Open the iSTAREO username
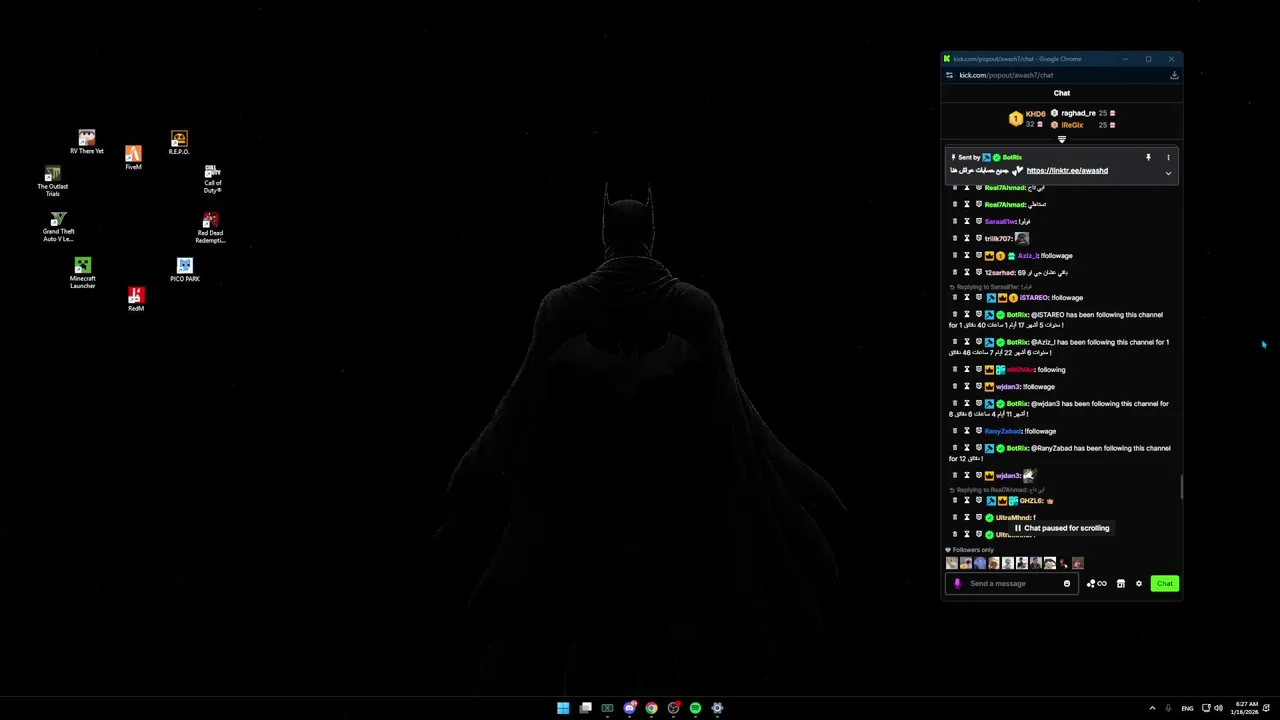 coord(1034,297)
